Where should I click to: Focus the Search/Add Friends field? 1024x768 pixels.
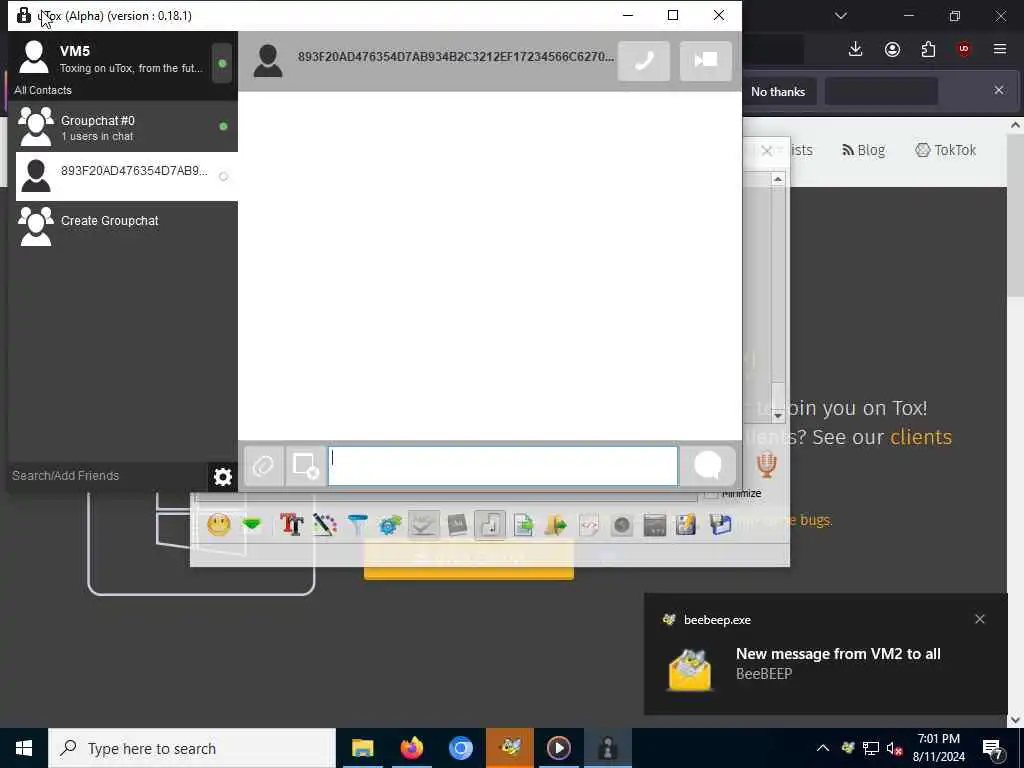click(108, 476)
